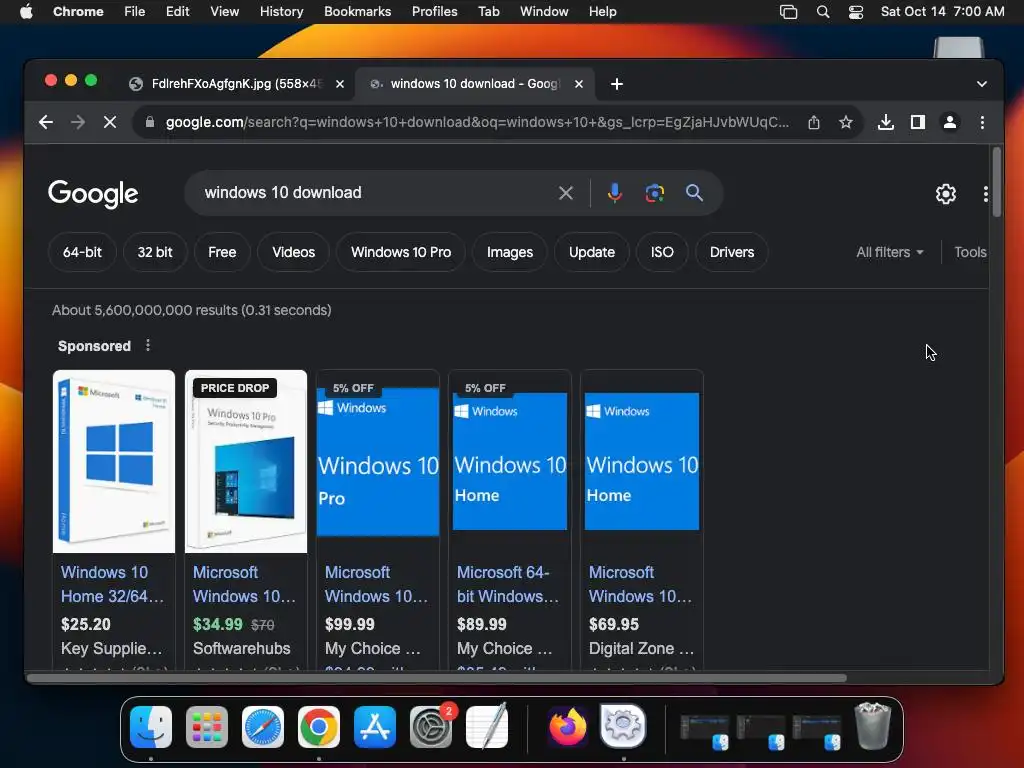Open Sponsored options three-dot icon
This screenshot has height=768, width=1024.
[148, 345]
